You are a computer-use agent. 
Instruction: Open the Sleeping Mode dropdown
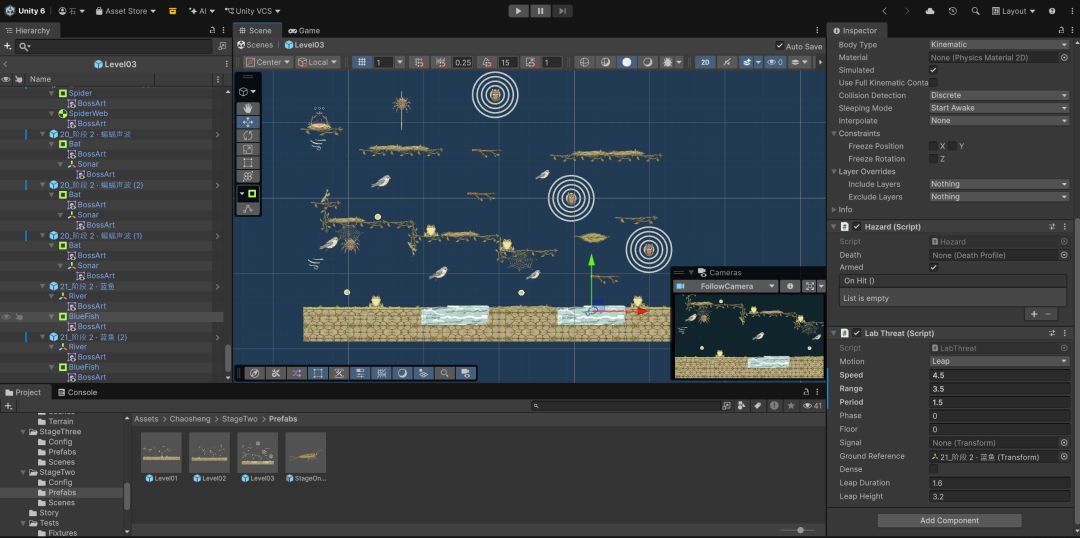999,108
